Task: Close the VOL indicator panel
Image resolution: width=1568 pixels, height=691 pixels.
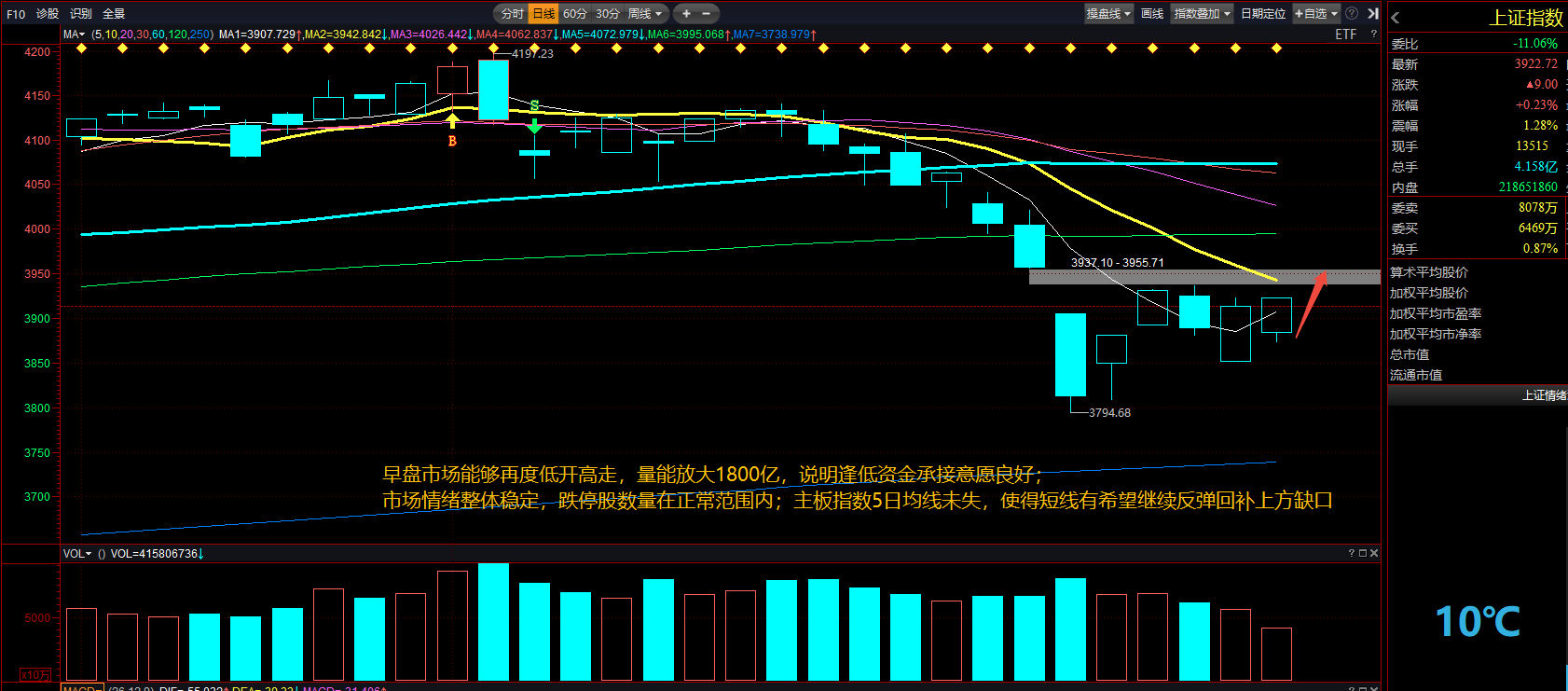Action: tap(1374, 553)
